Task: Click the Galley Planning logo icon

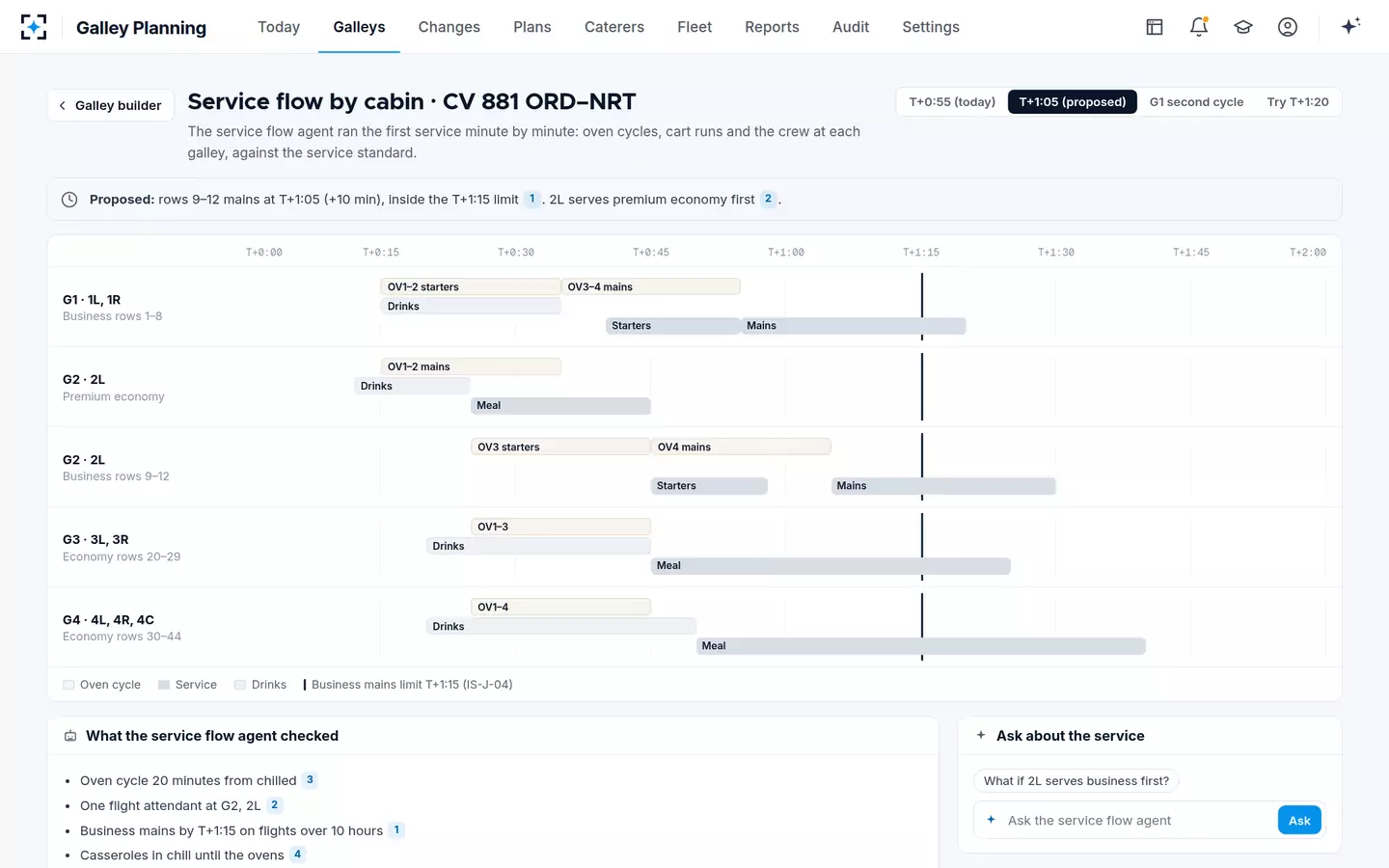Action: [x=34, y=27]
